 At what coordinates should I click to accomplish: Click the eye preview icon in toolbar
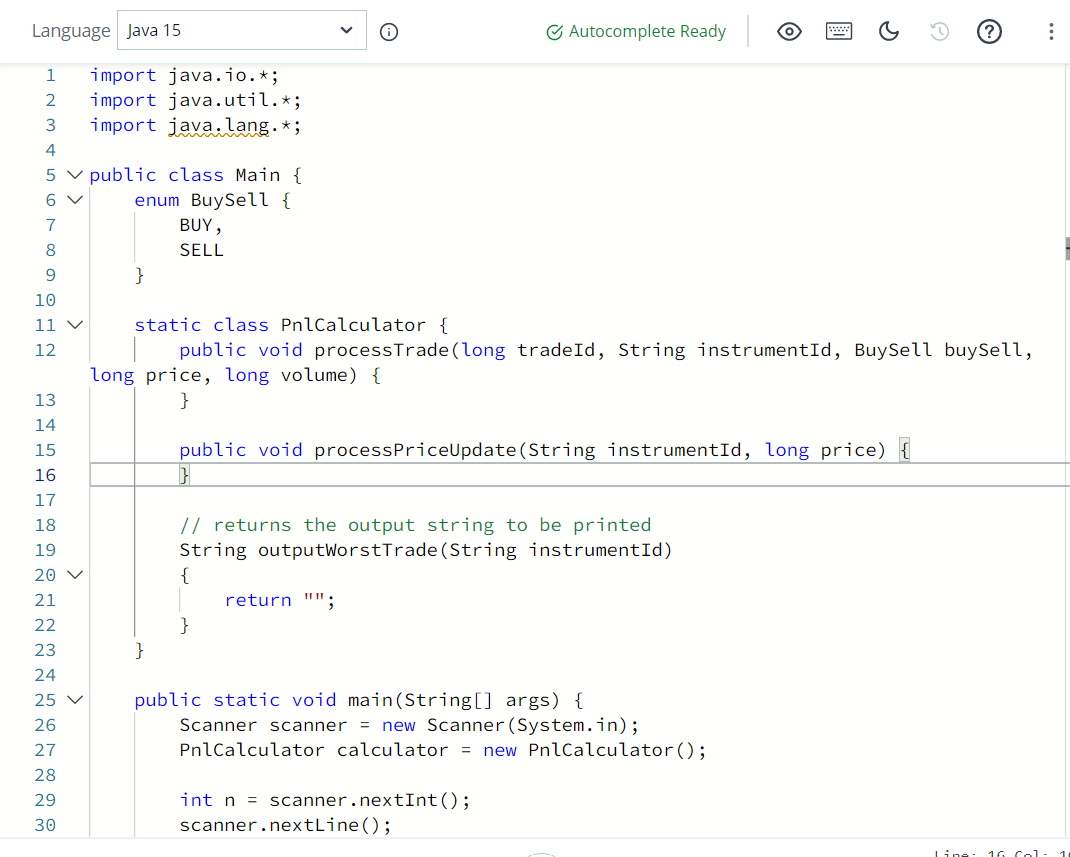coord(789,31)
